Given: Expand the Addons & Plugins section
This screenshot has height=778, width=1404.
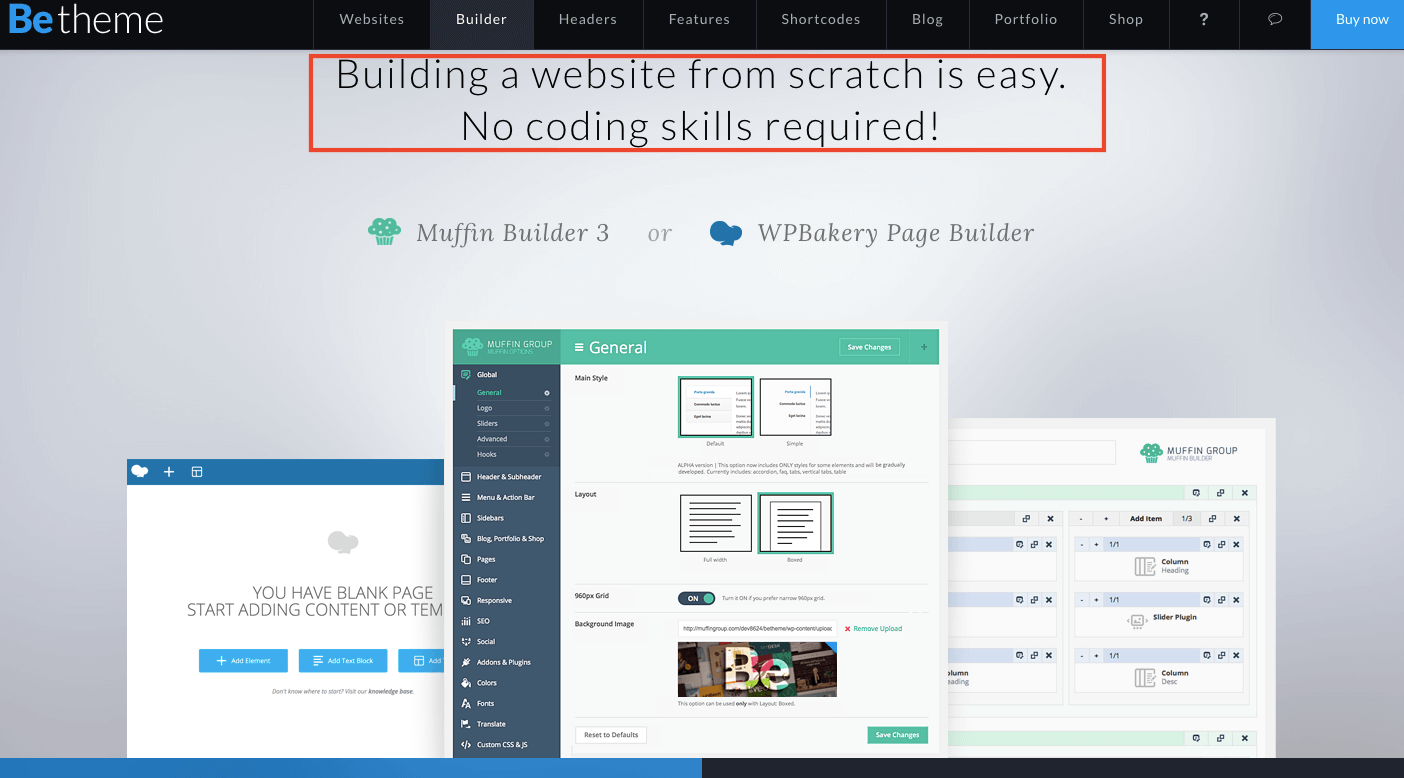Looking at the screenshot, I should [x=506, y=662].
